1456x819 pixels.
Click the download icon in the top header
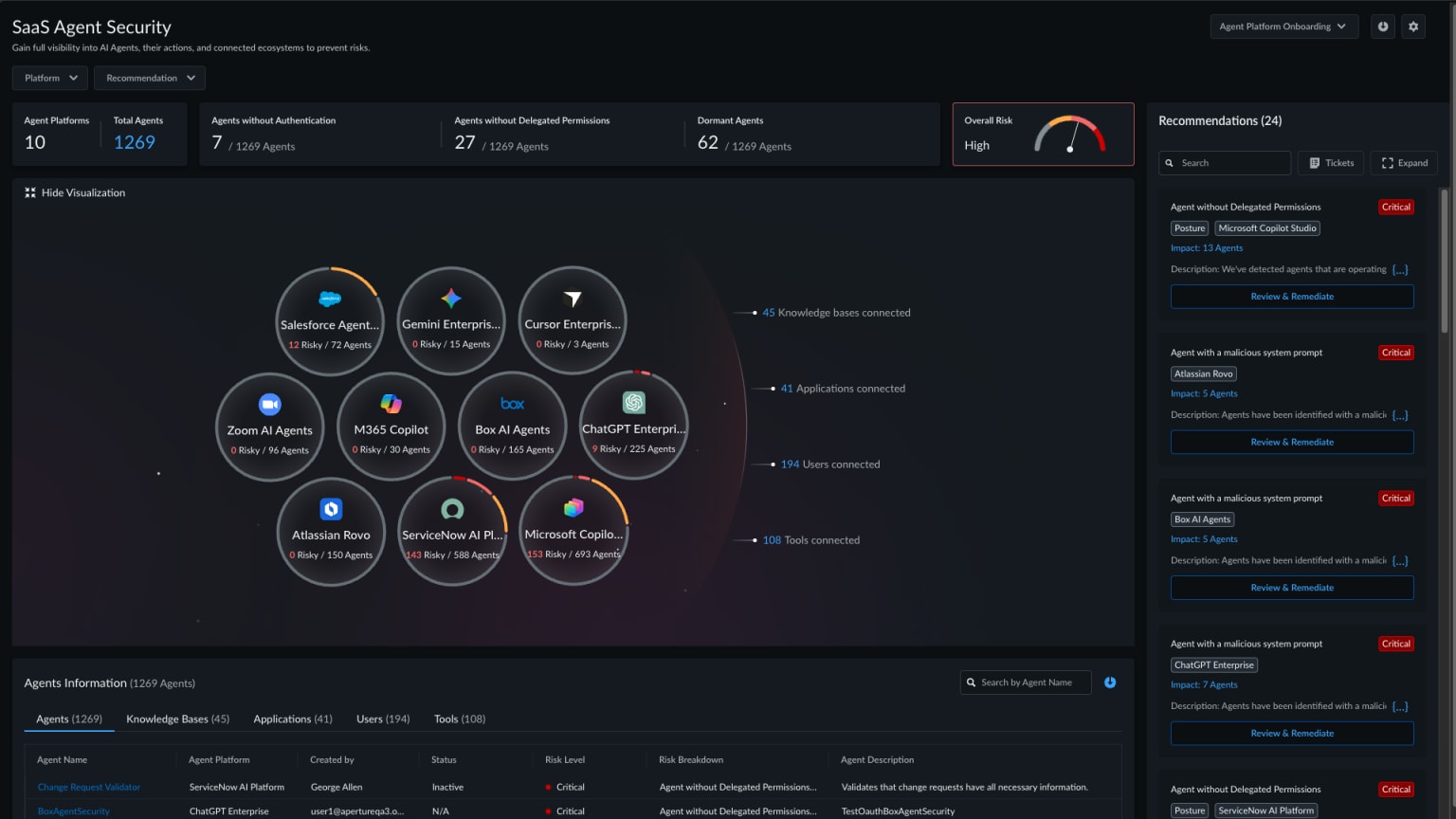pyautogui.click(x=1383, y=27)
